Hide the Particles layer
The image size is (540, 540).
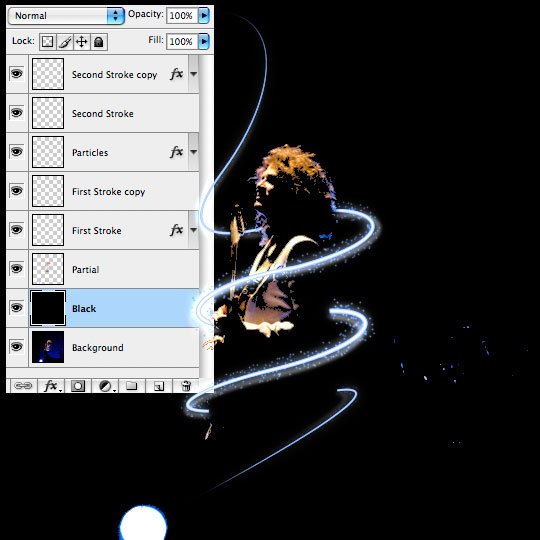click(x=17, y=152)
